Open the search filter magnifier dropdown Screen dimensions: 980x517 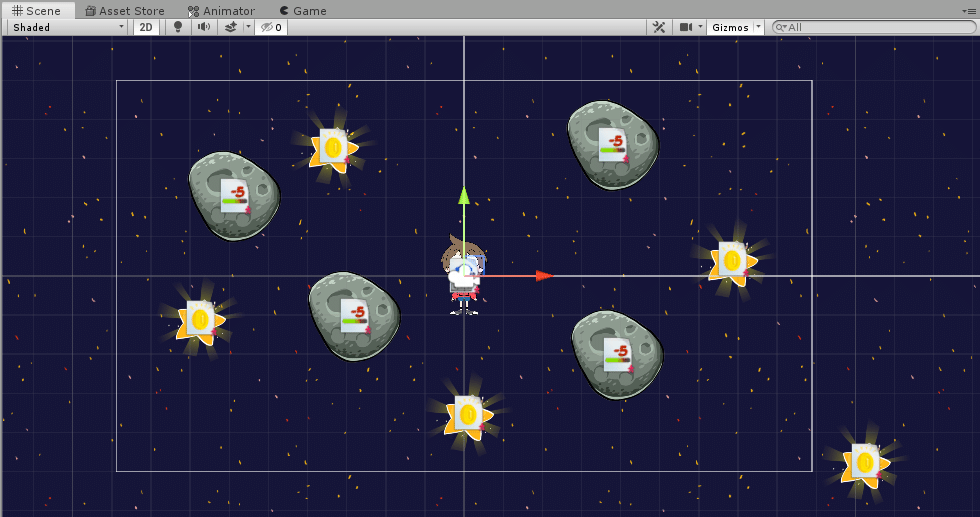(x=781, y=27)
